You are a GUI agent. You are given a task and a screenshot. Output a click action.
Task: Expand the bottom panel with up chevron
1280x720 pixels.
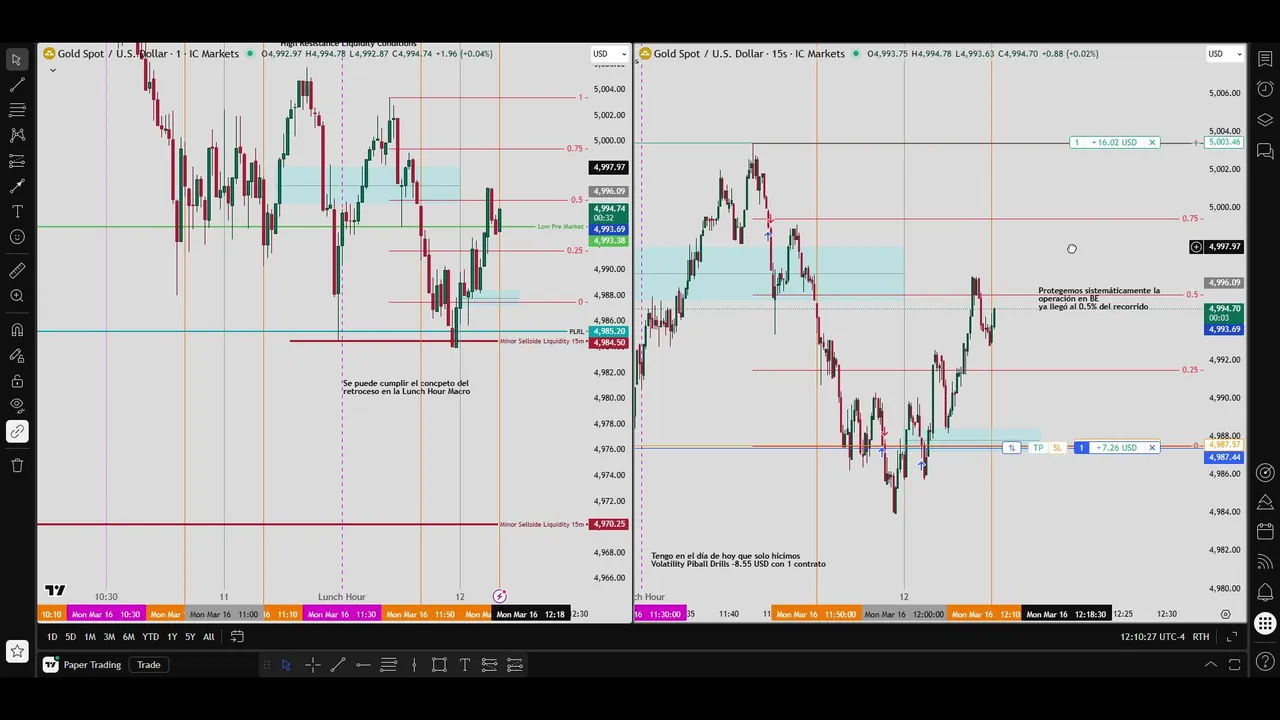(1211, 665)
